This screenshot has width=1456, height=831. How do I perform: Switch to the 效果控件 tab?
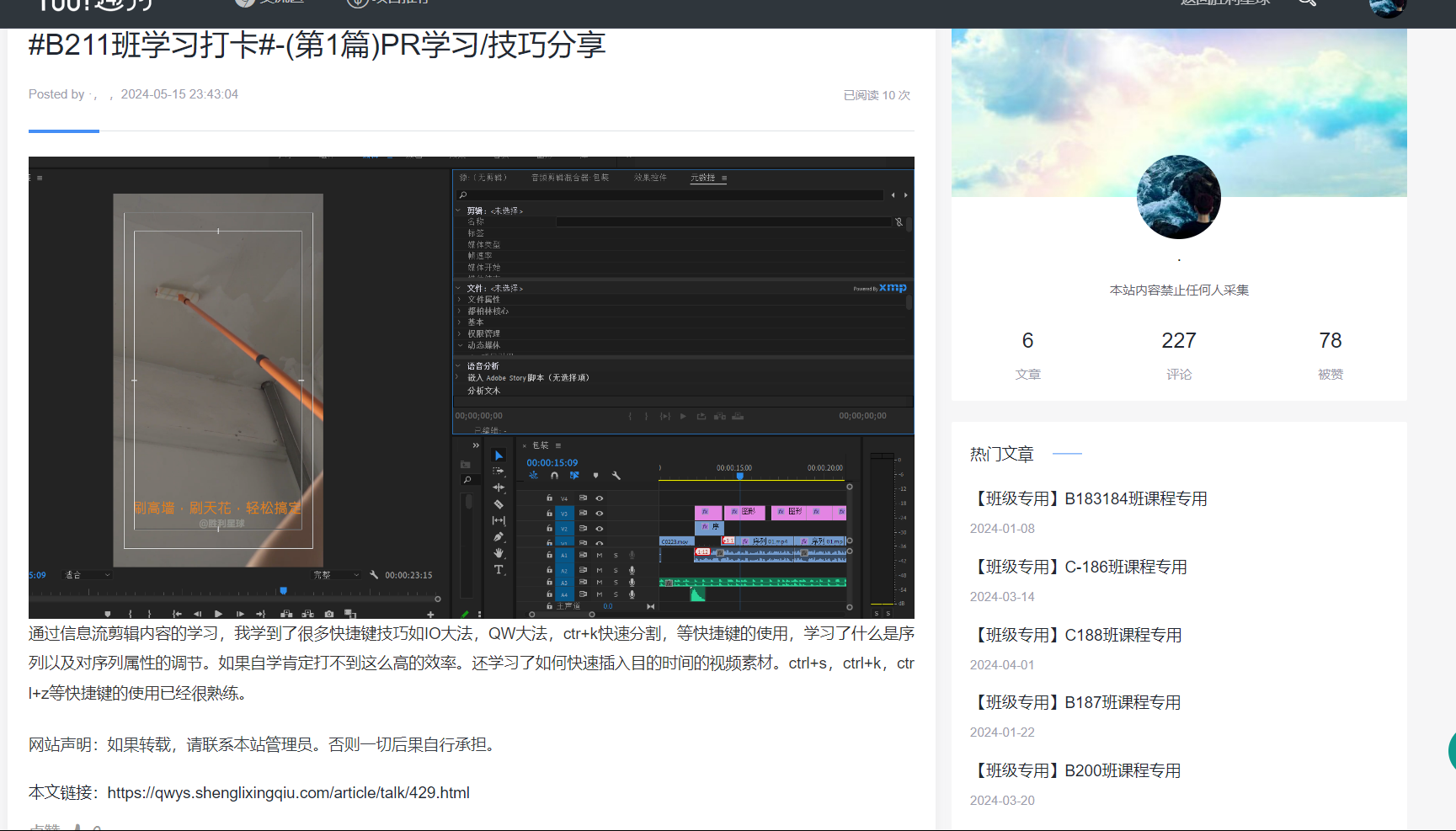click(x=650, y=178)
